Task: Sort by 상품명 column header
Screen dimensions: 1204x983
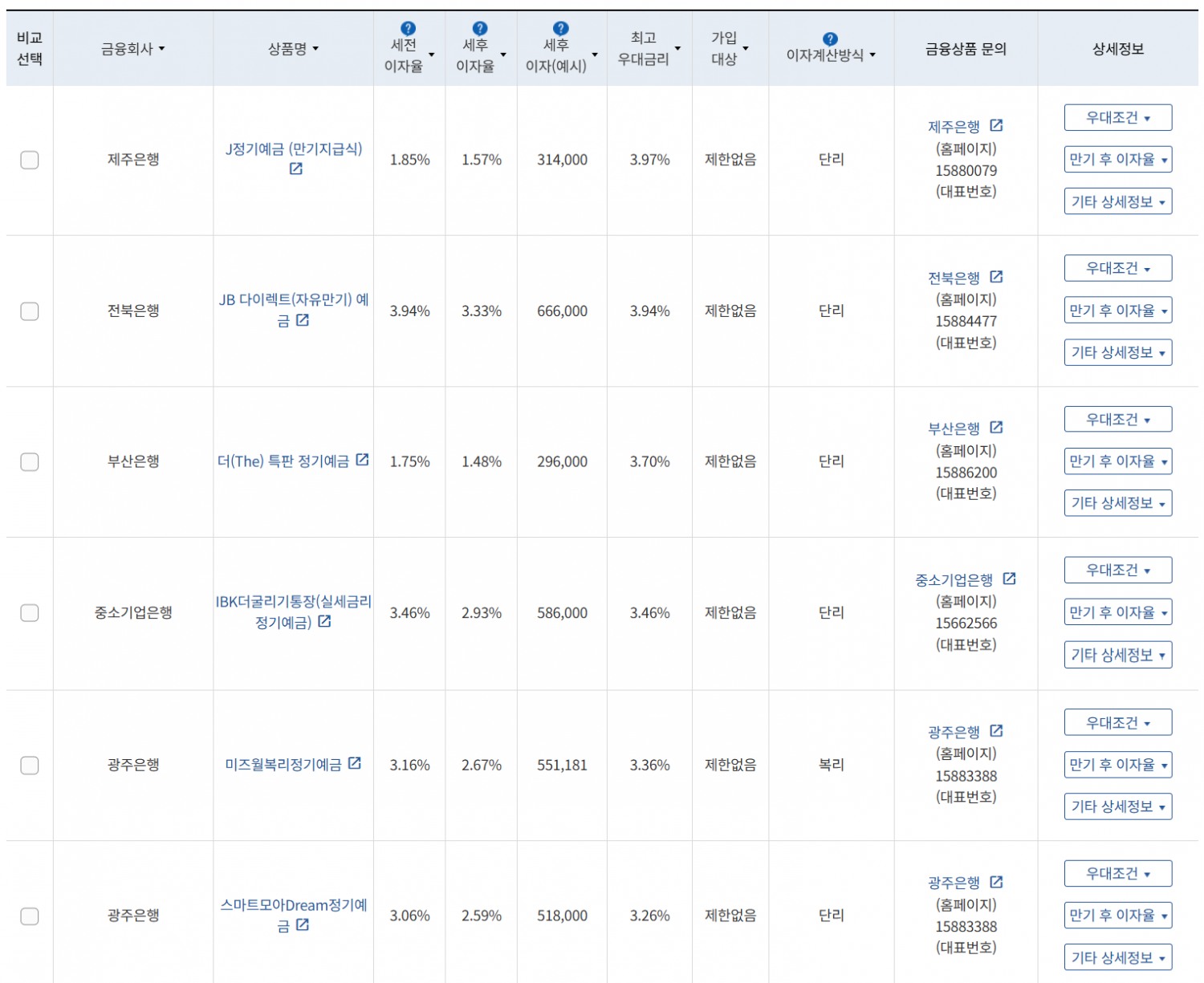Action: coord(293,49)
